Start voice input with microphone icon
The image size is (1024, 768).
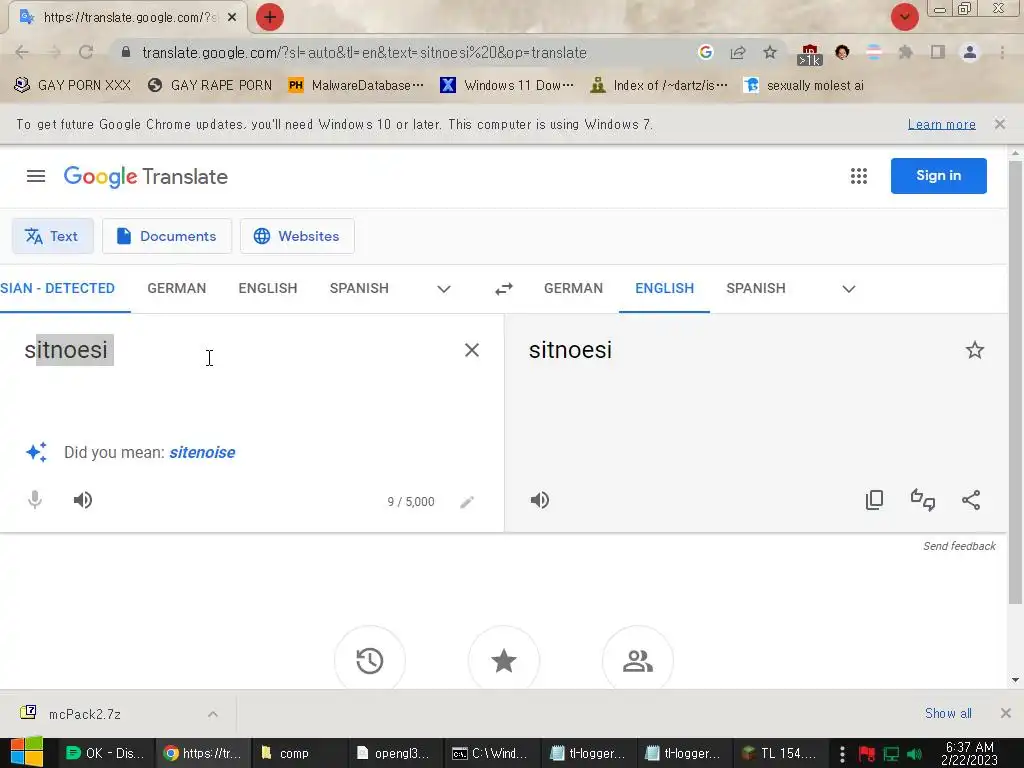pos(35,500)
